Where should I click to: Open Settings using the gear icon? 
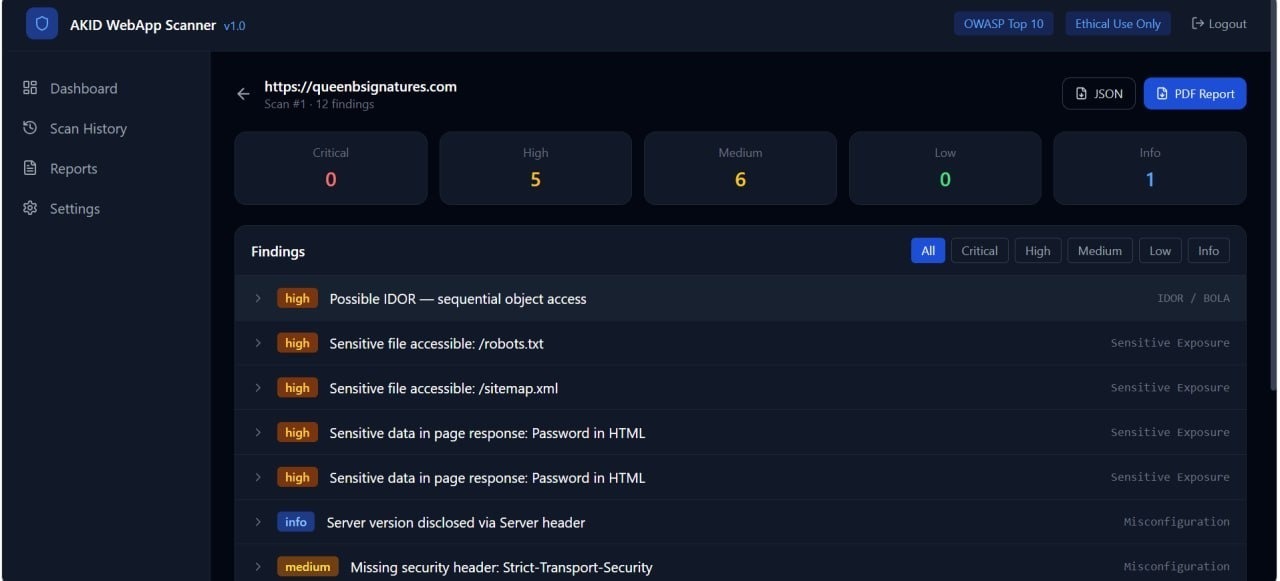click(x=30, y=208)
